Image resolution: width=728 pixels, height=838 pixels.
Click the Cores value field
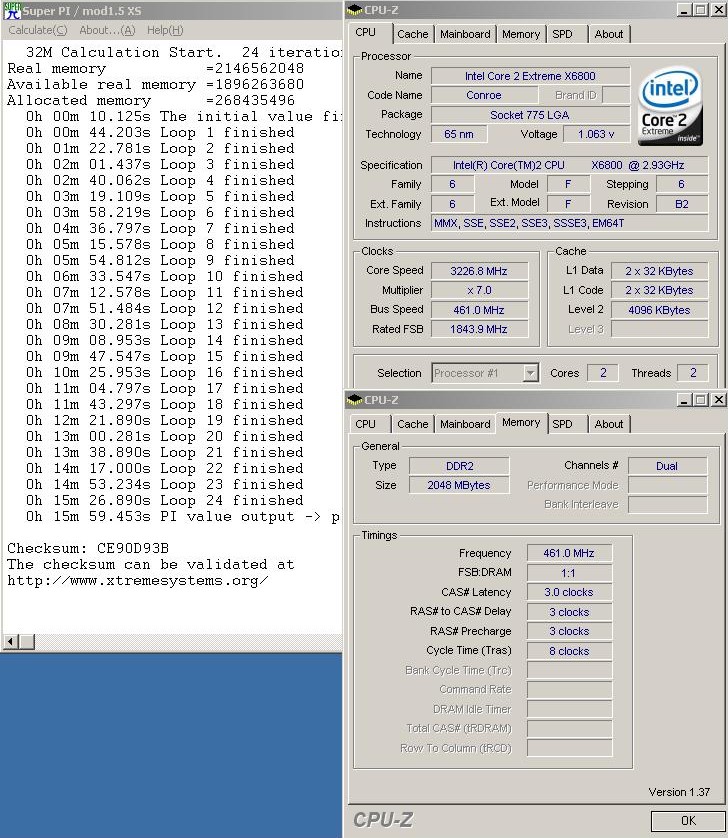tap(603, 373)
